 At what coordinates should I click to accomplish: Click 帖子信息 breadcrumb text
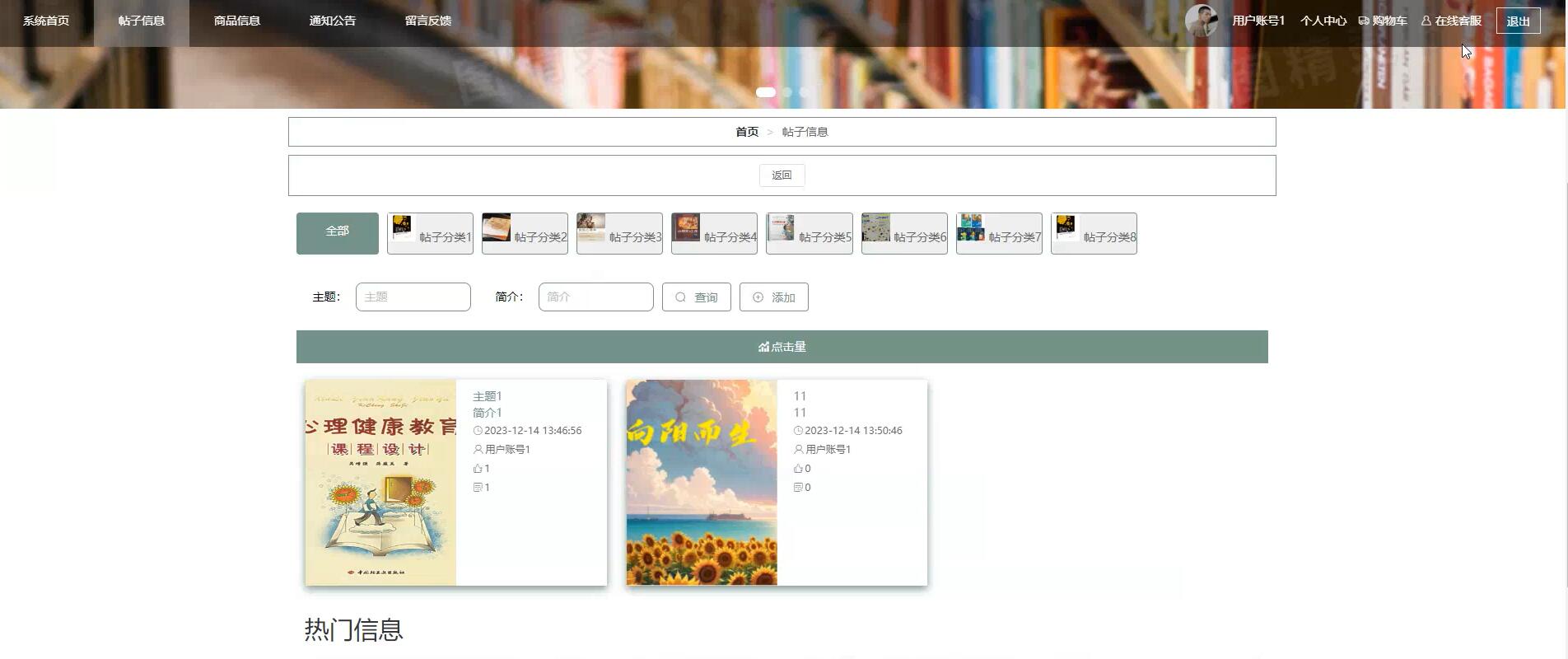tap(805, 132)
